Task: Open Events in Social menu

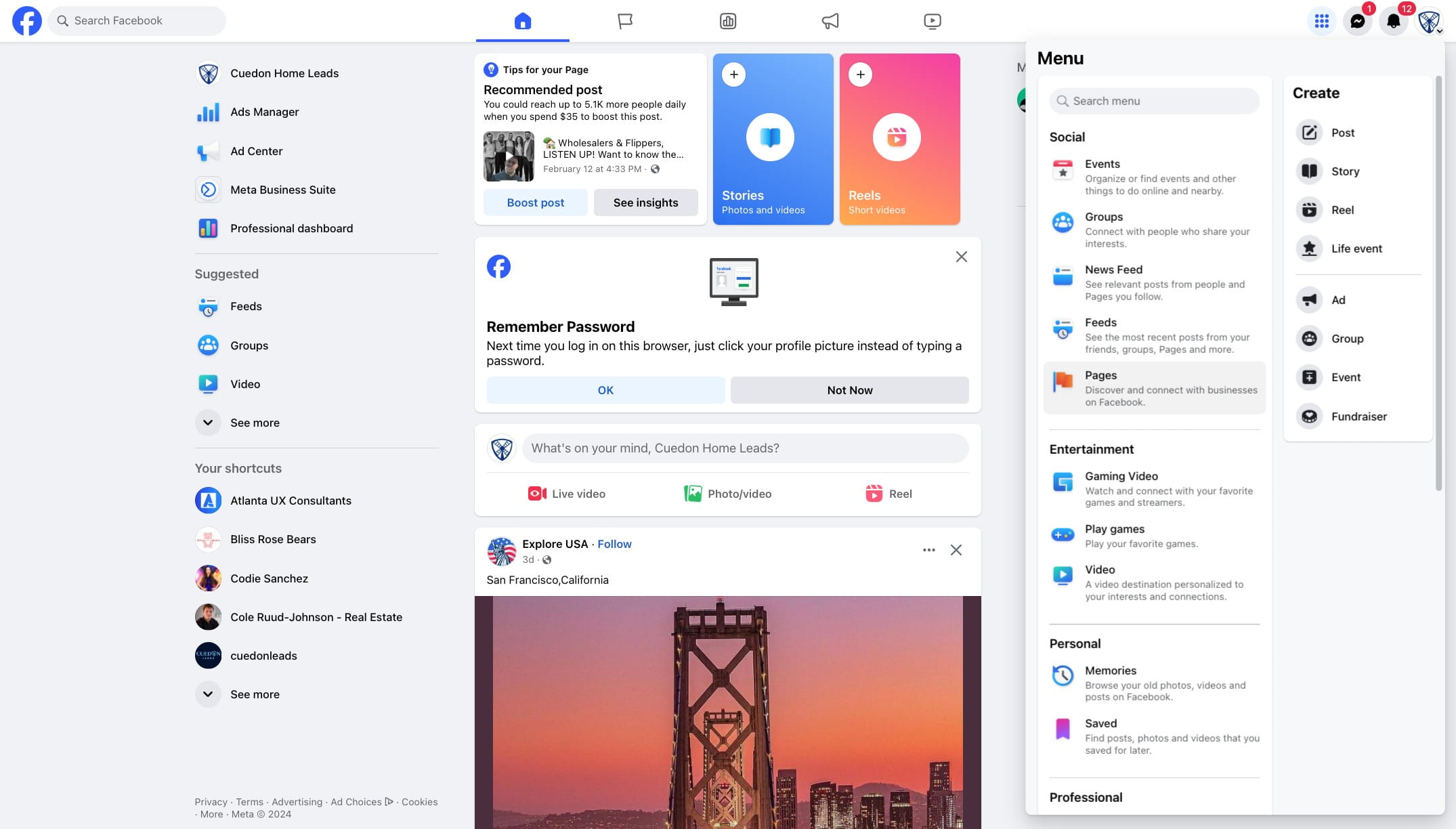Action: pyautogui.click(x=1154, y=177)
